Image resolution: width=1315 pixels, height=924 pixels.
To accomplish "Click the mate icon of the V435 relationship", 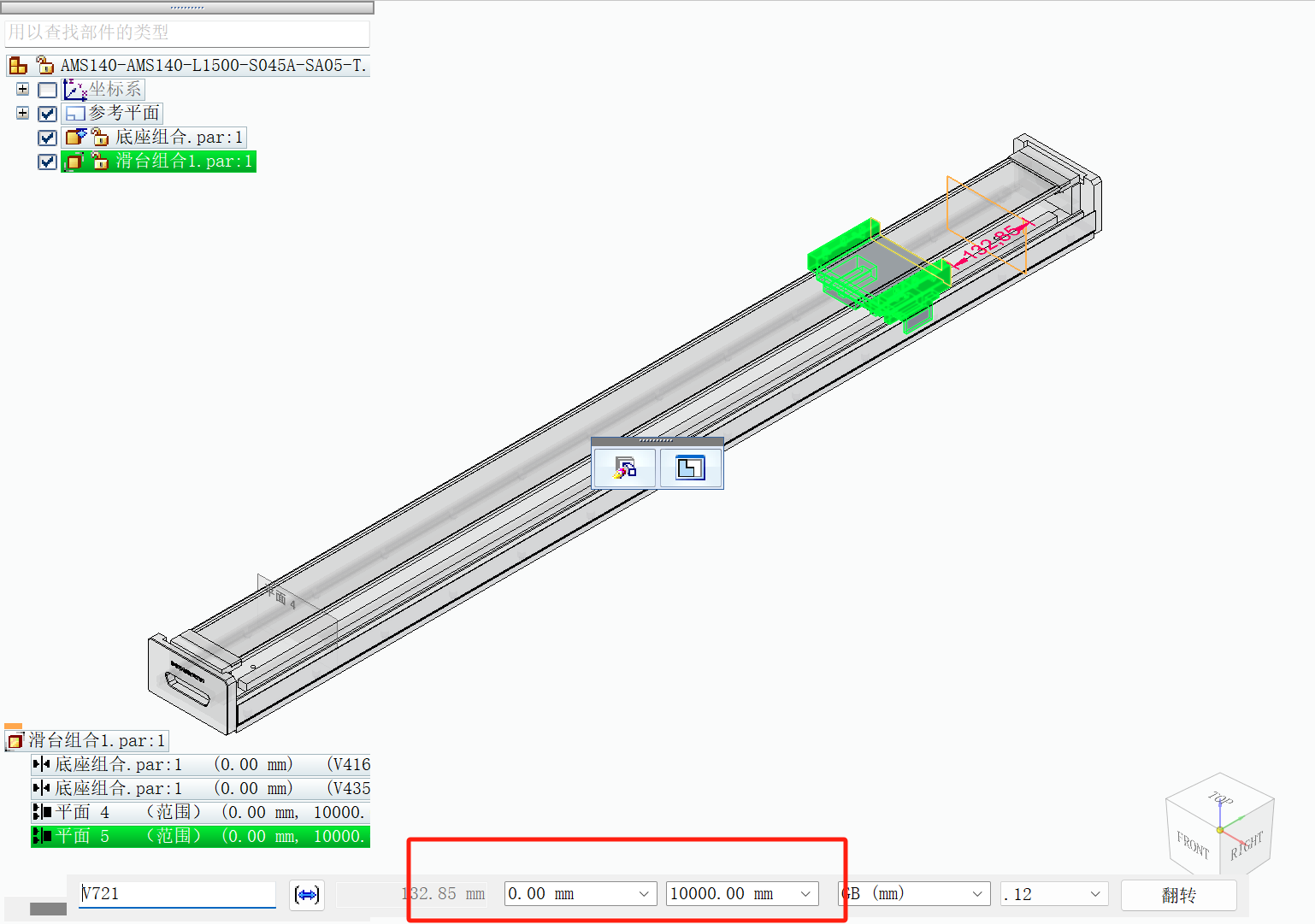I will [x=41, y=788].
